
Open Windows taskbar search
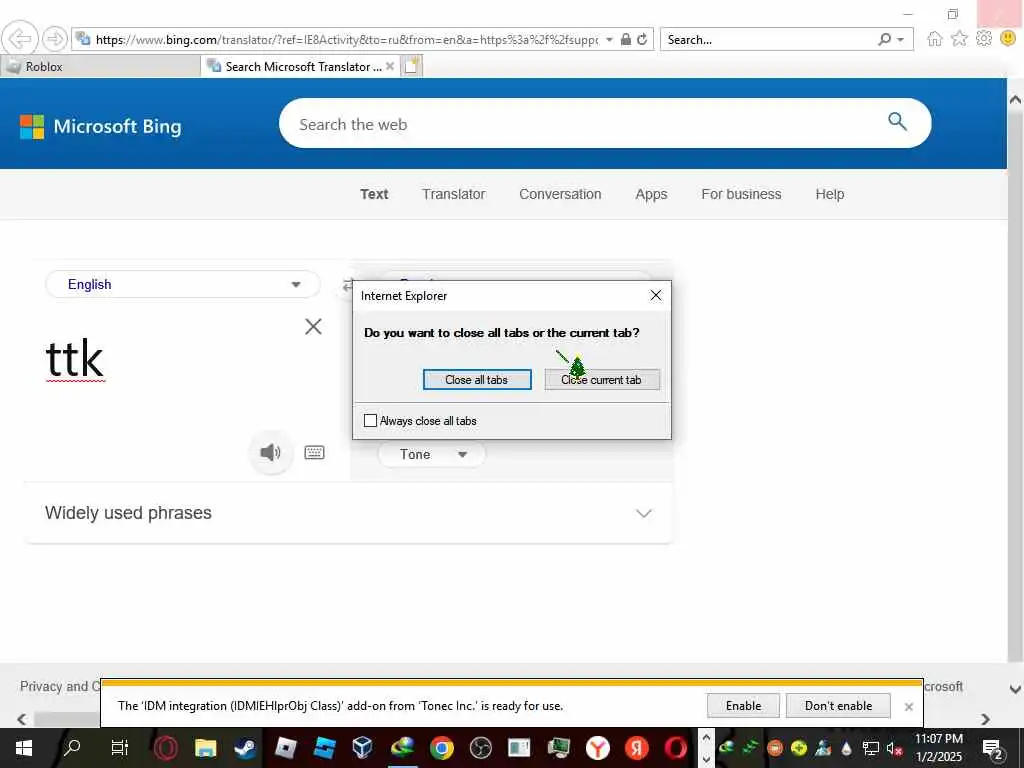tap(72, 748)
